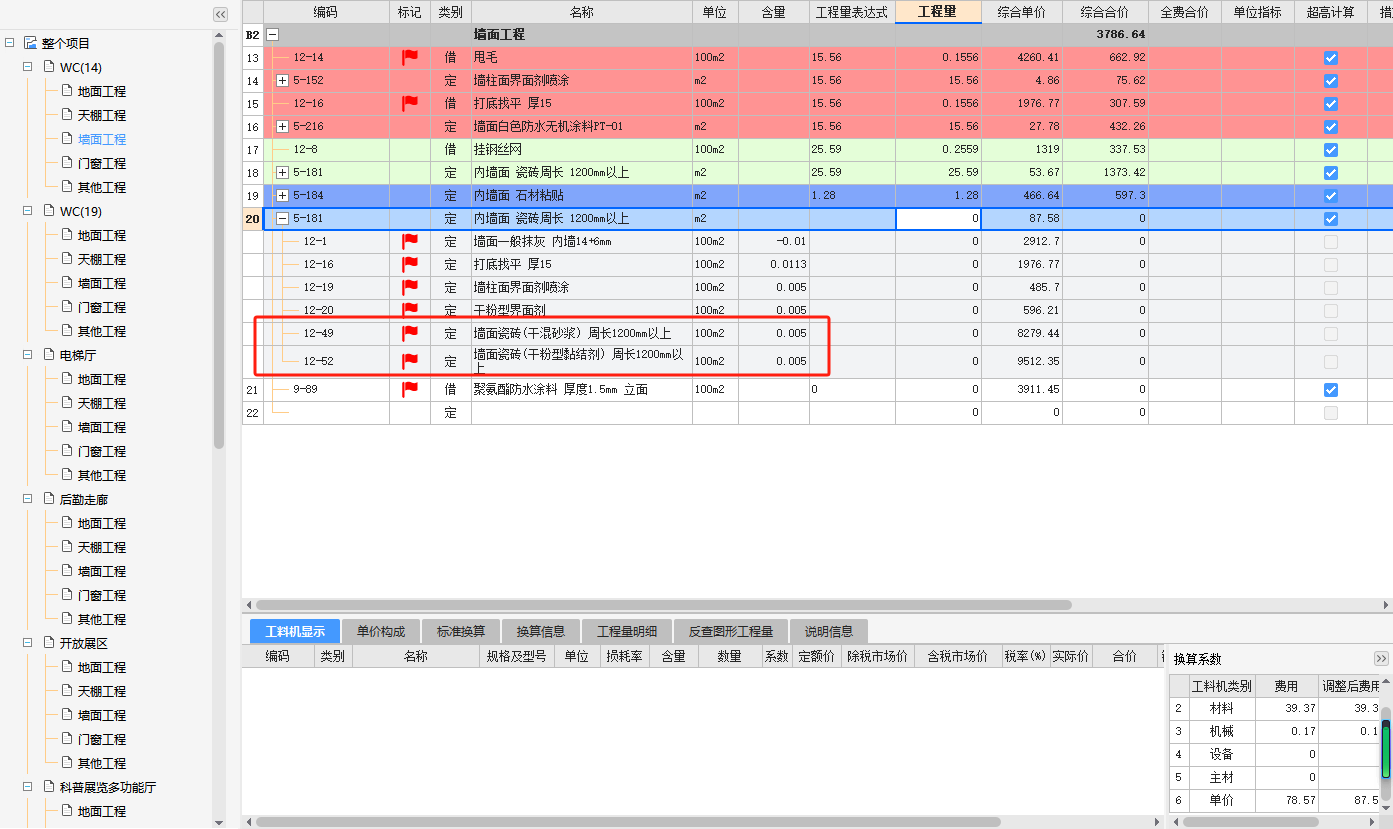Select 天棚工程 under WC(14)

click(102, 115)
